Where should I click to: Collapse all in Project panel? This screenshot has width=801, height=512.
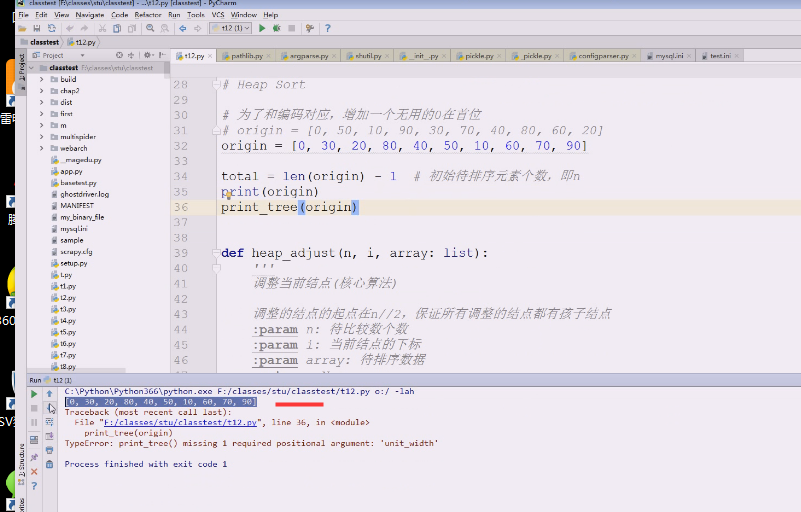pyautogui.click(x=131, y=55)
